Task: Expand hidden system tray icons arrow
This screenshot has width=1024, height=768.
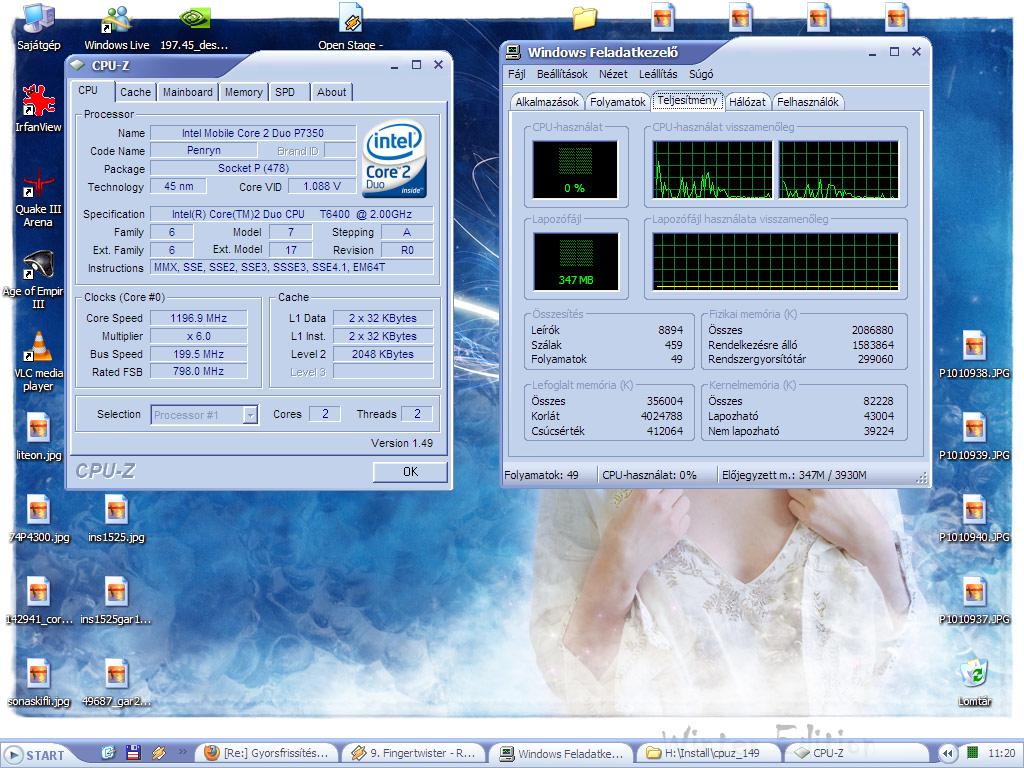Action: click(x=948, y=753)
